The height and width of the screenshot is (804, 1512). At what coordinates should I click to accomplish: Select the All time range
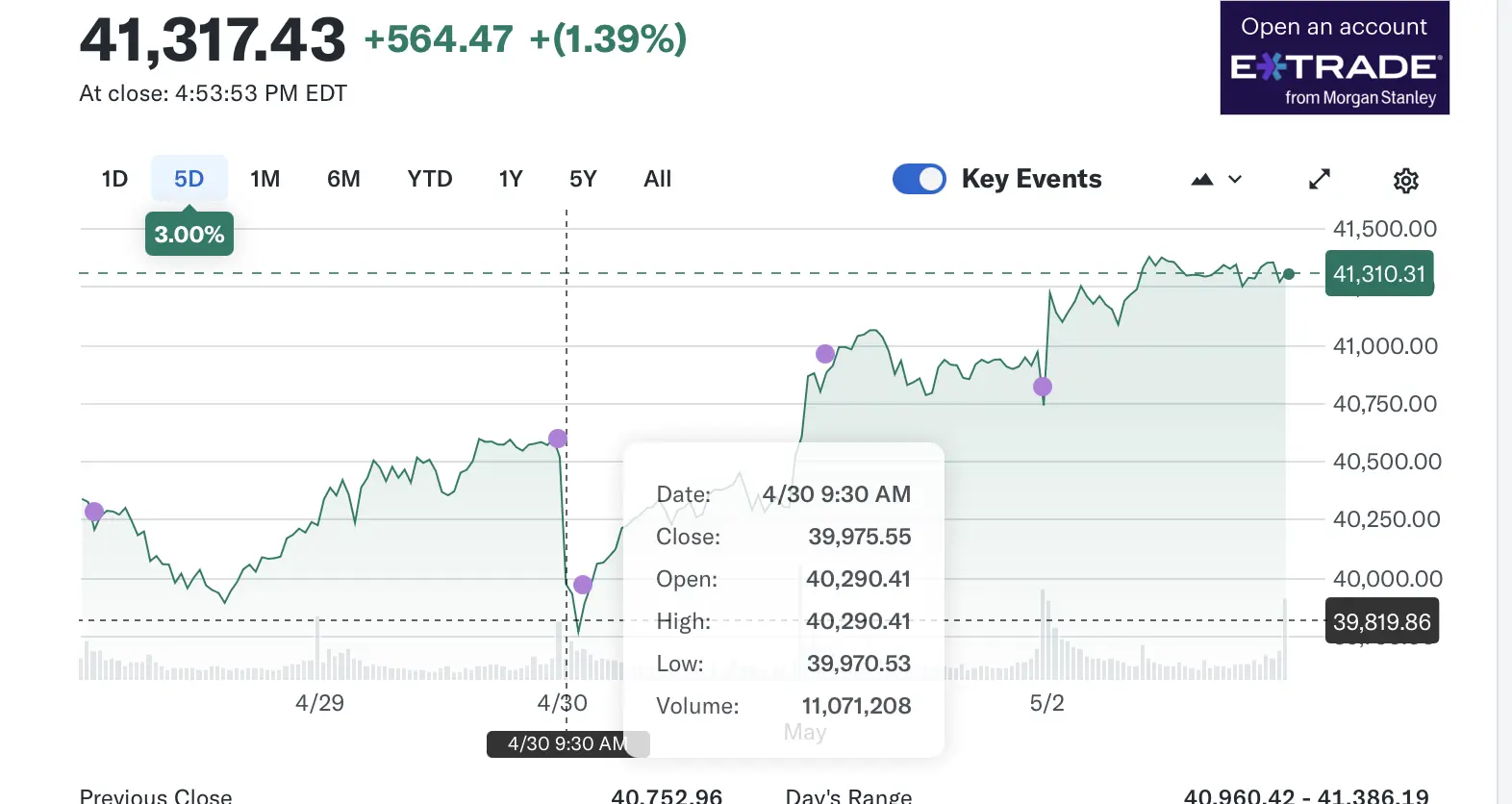click(x=657, y=179)
